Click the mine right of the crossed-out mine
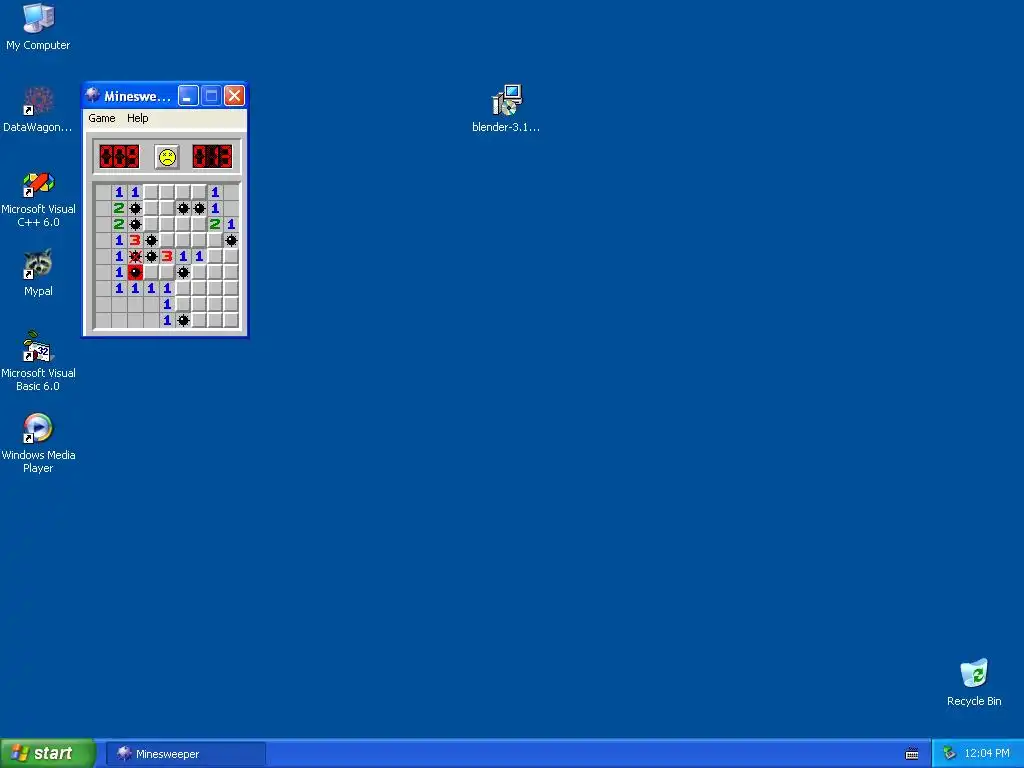1024x768 pixels. coord(152,256)
